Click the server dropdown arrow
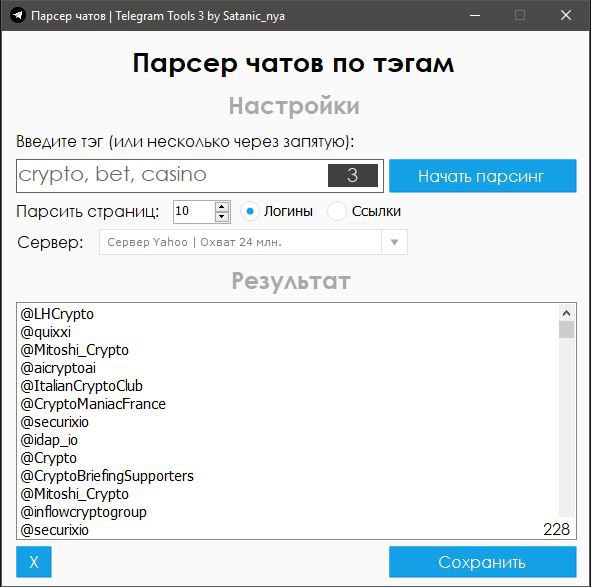 [x=394, y=242]
